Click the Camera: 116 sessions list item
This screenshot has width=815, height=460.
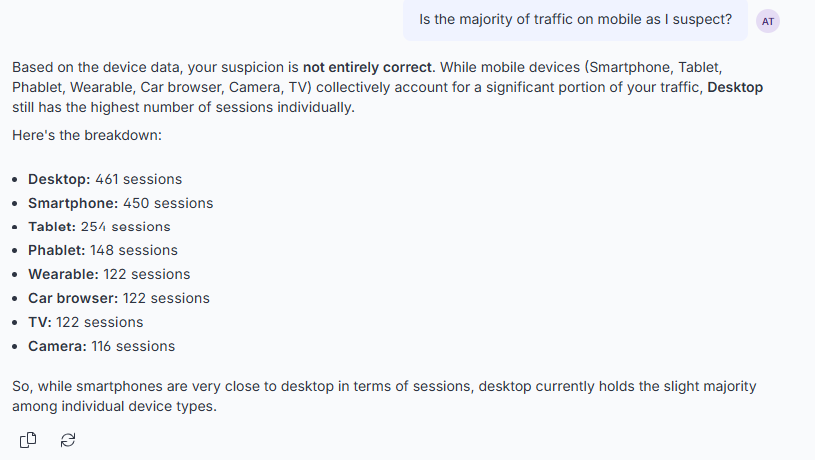(x=102, y=346)
